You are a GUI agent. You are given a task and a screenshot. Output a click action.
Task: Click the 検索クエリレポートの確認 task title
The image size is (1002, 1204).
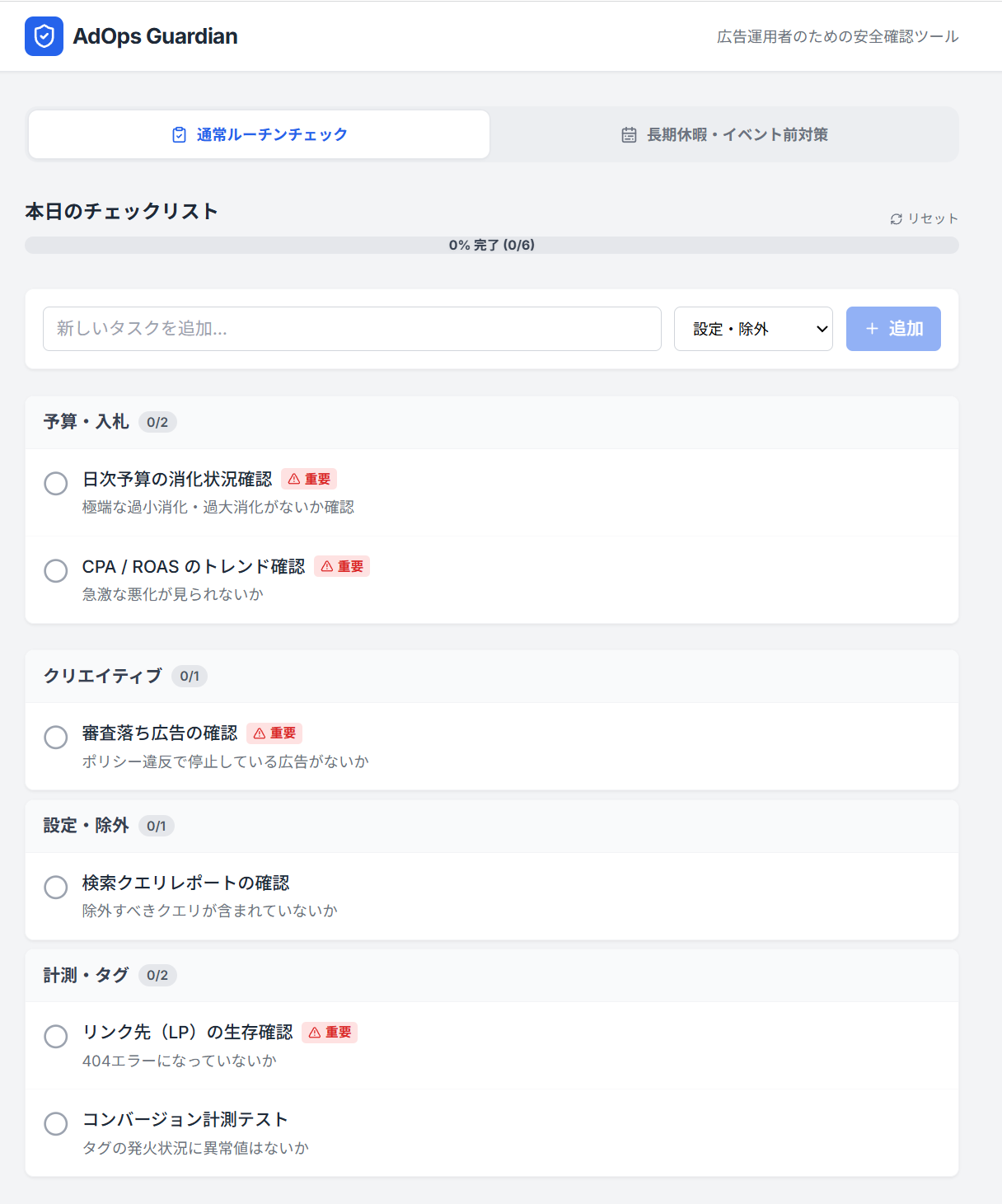186,883
